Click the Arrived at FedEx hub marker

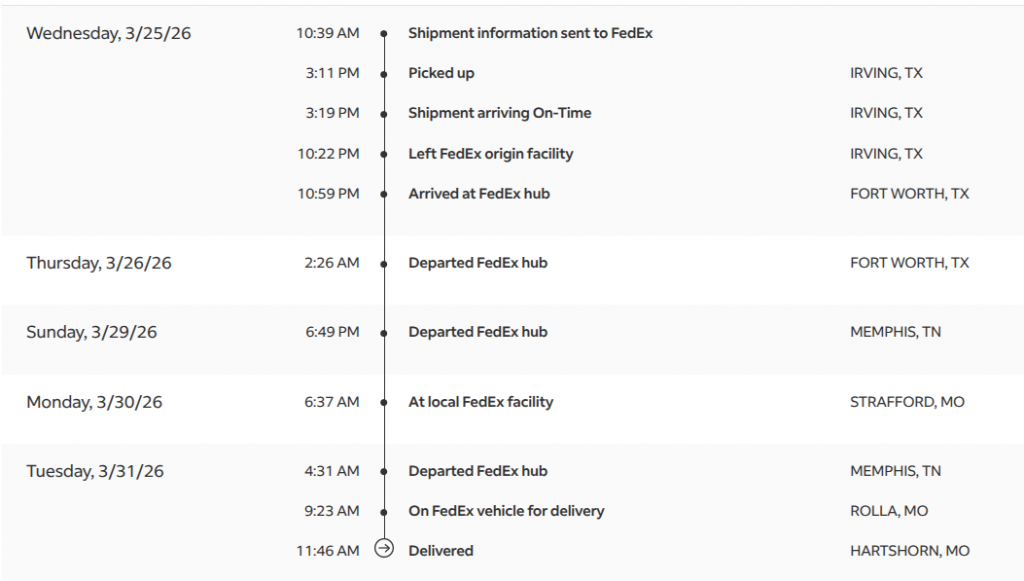[384, 194]
